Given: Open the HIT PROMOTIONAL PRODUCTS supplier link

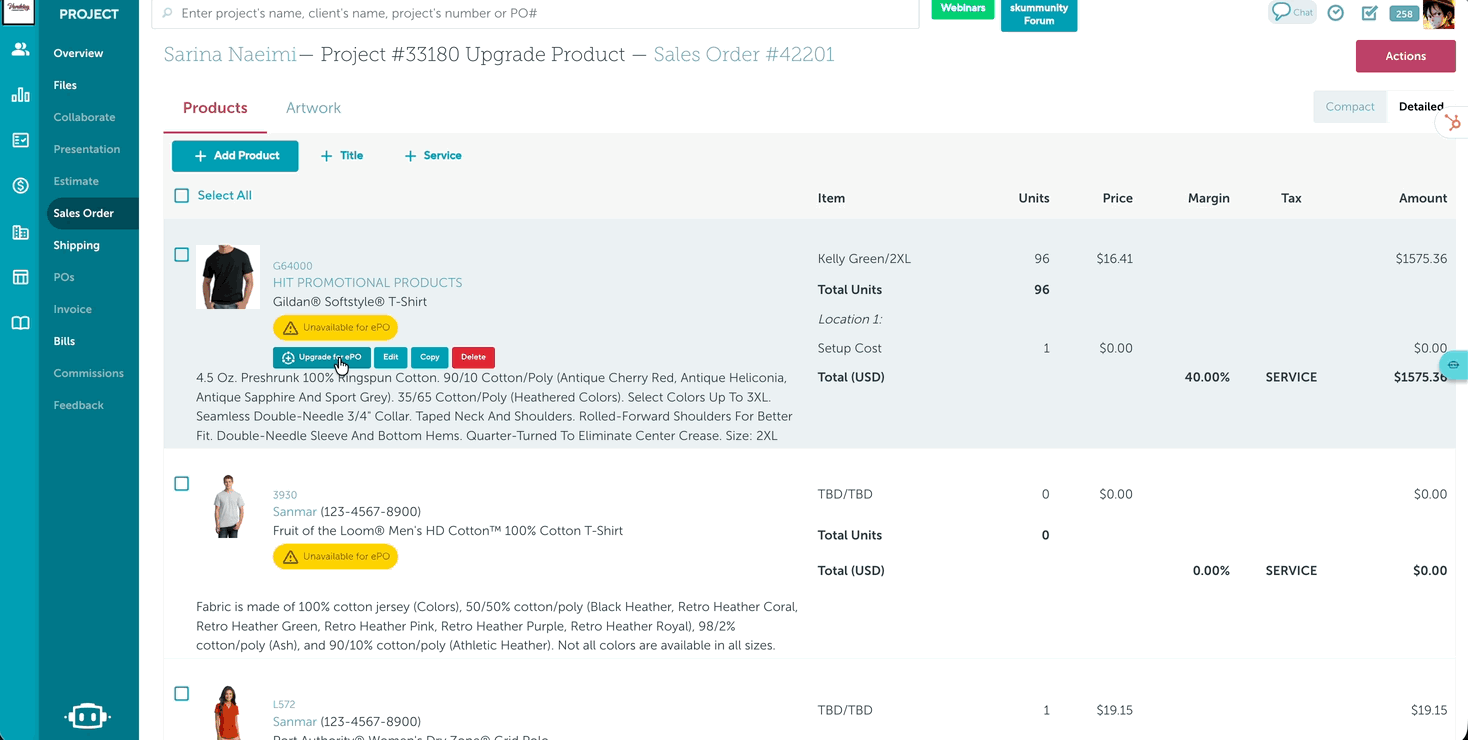Looking at the screenshot, I should pos(367,283).
